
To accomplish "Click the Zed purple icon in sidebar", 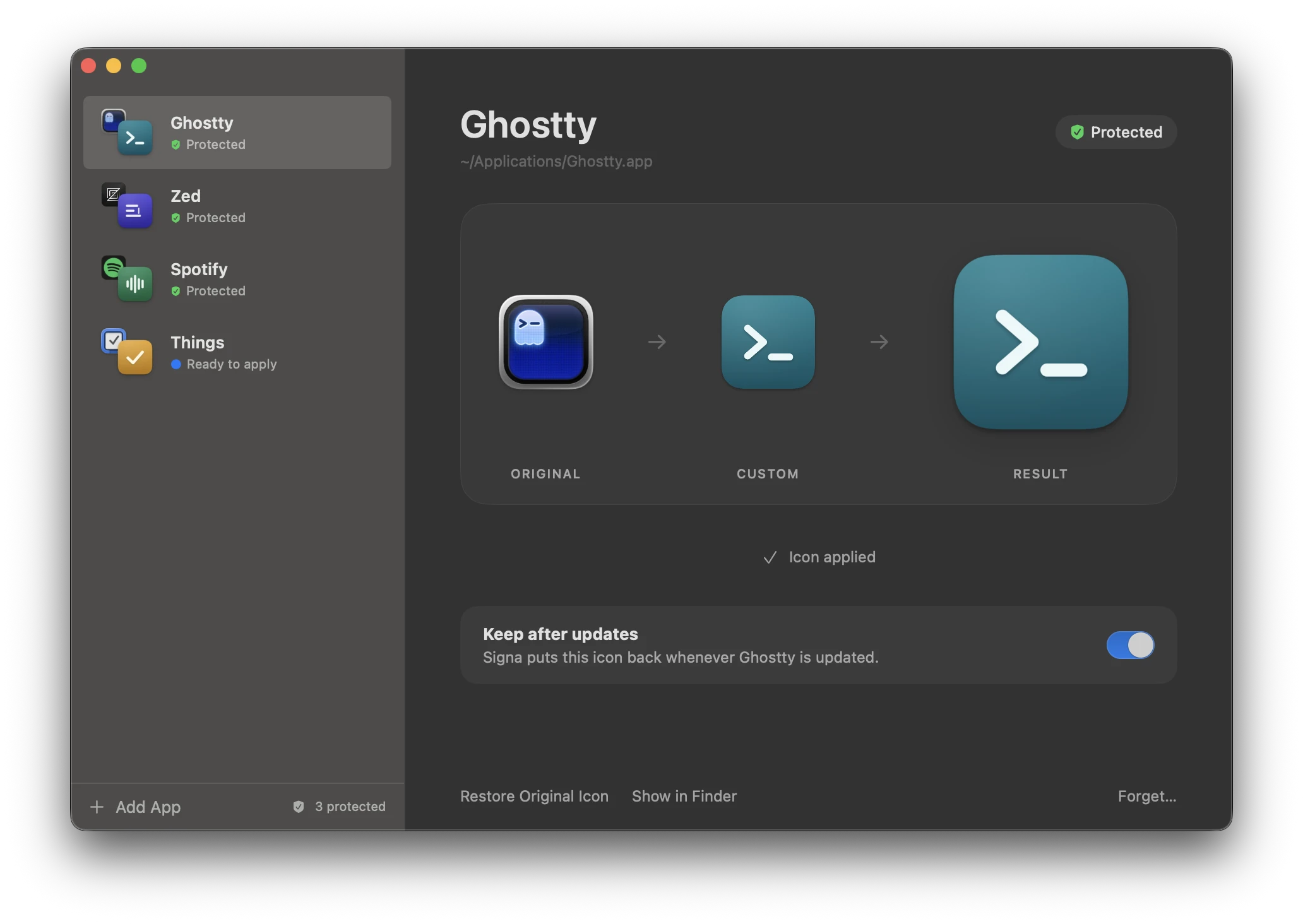I will [x=135, y=211].
